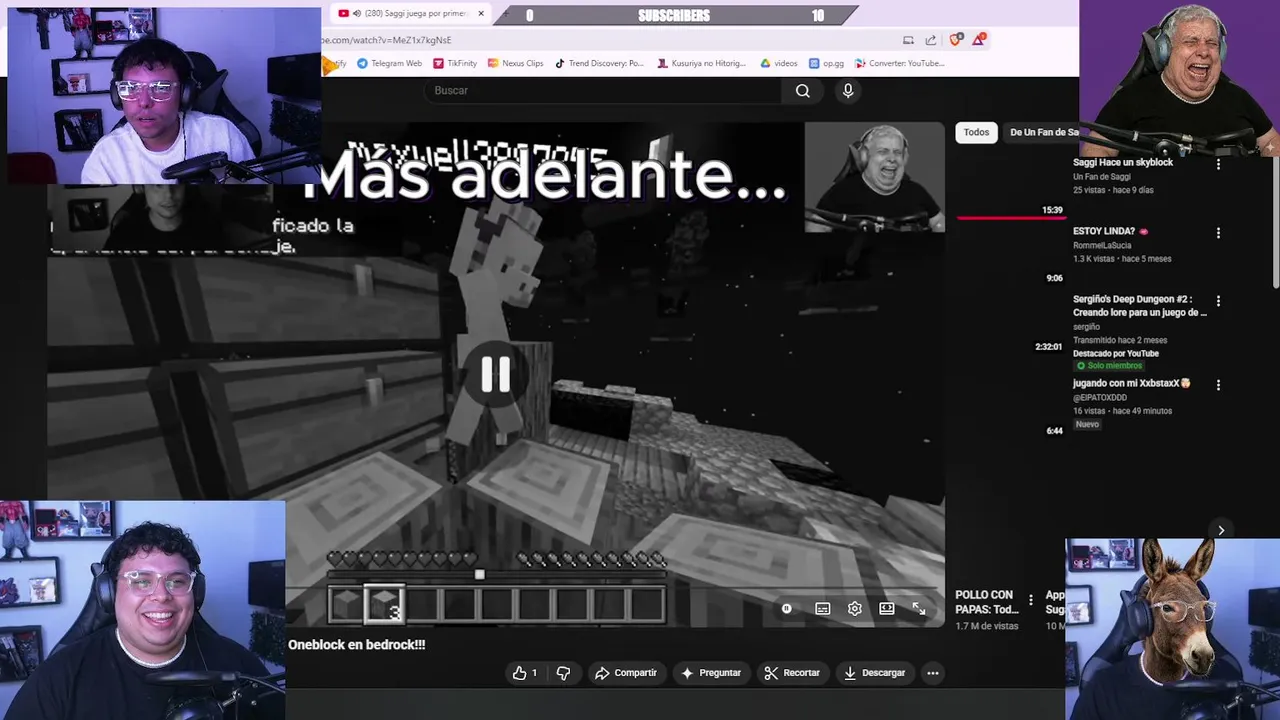
Task: Open the TikFinity bookmark
Action: click(x=454, y=63)
